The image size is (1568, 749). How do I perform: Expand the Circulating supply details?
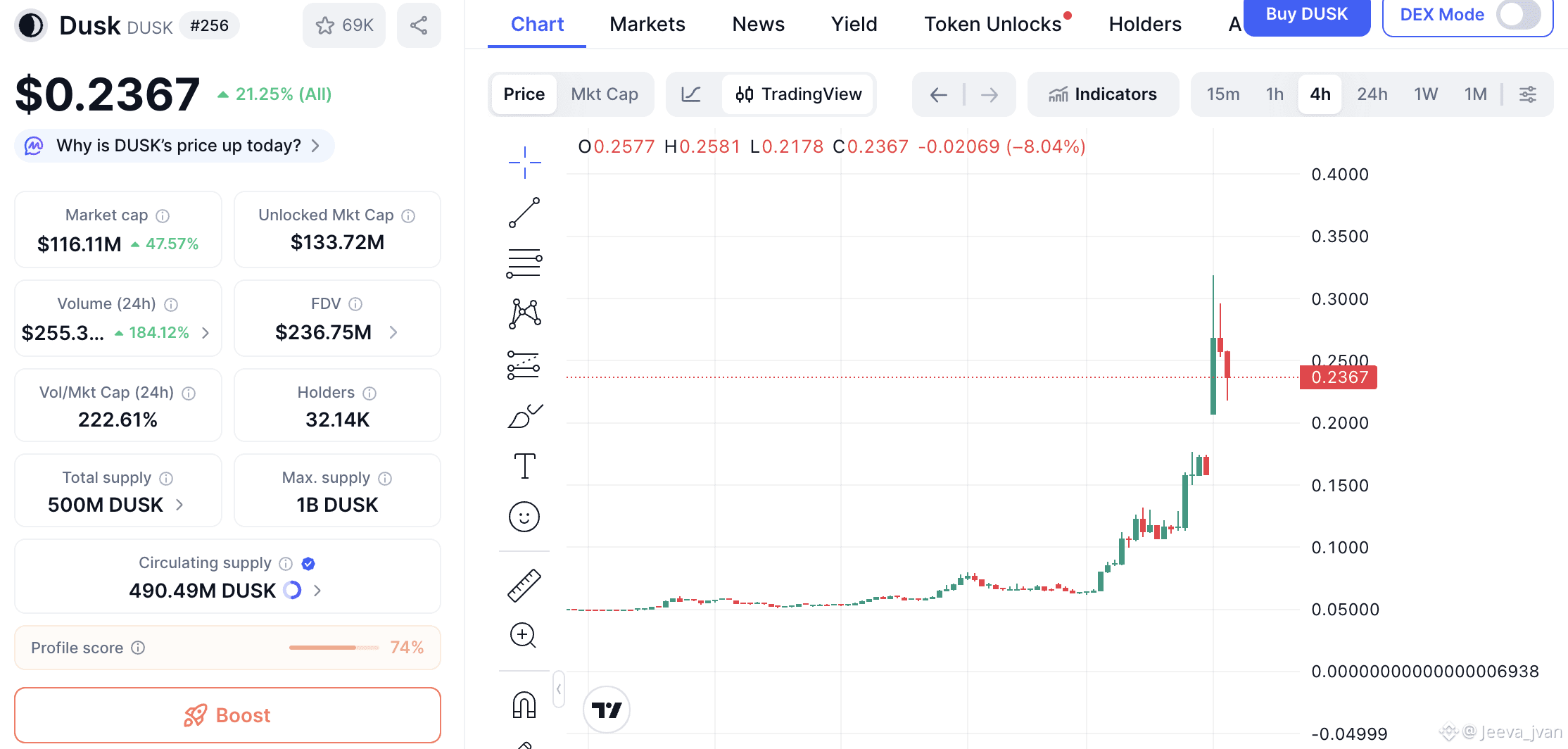(317, 591)
